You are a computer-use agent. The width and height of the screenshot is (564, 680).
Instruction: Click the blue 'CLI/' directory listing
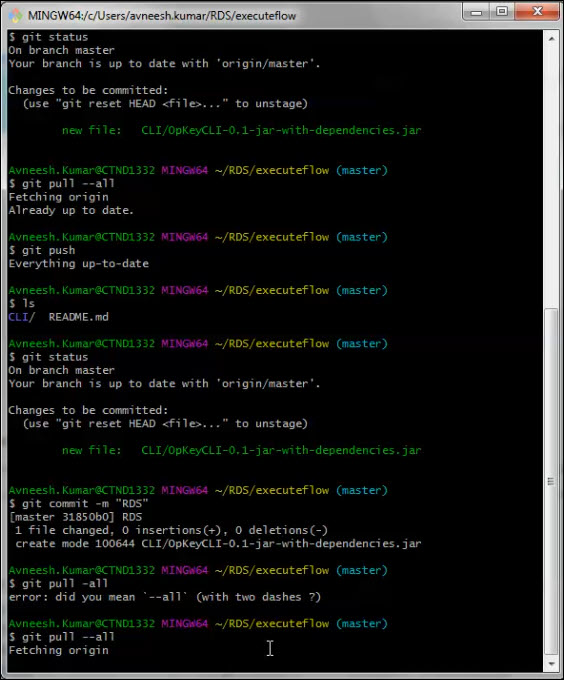click(21, 317)
